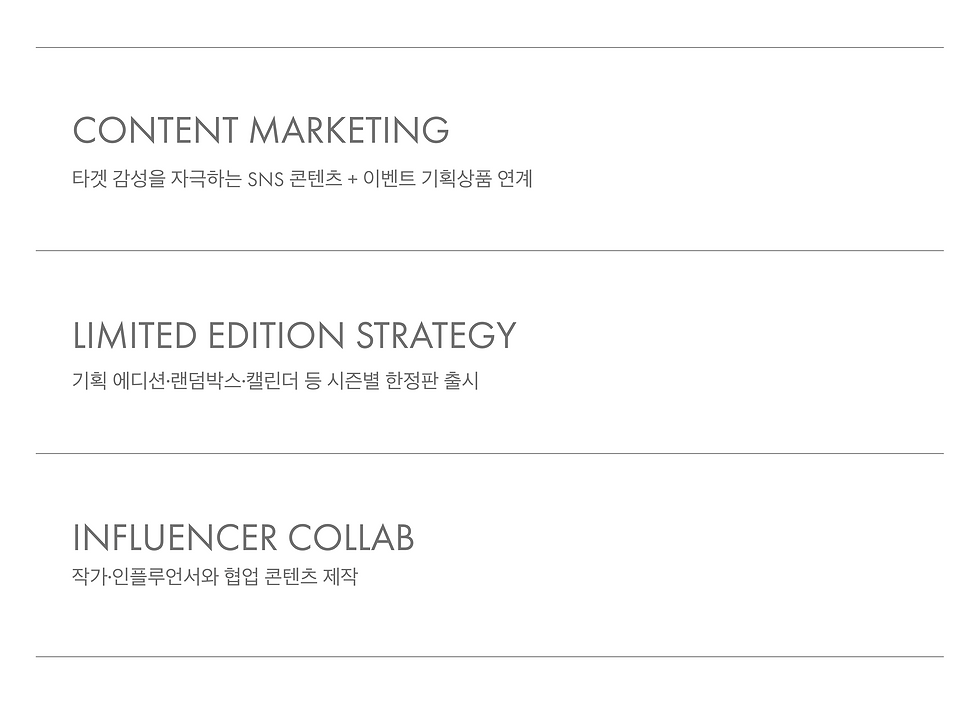The height and width of the screenshot is (704, 980).
Task: Click the divider line above LIMITED EDITION STRATEGY
Action: click(x=489, y=250)
